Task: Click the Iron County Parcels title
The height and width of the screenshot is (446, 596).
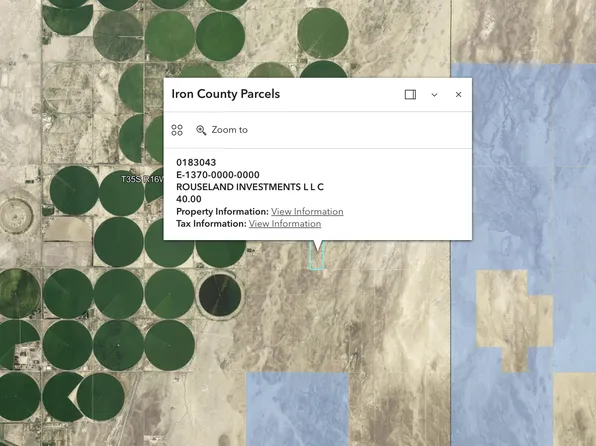Action: click(x=225, y=94)
